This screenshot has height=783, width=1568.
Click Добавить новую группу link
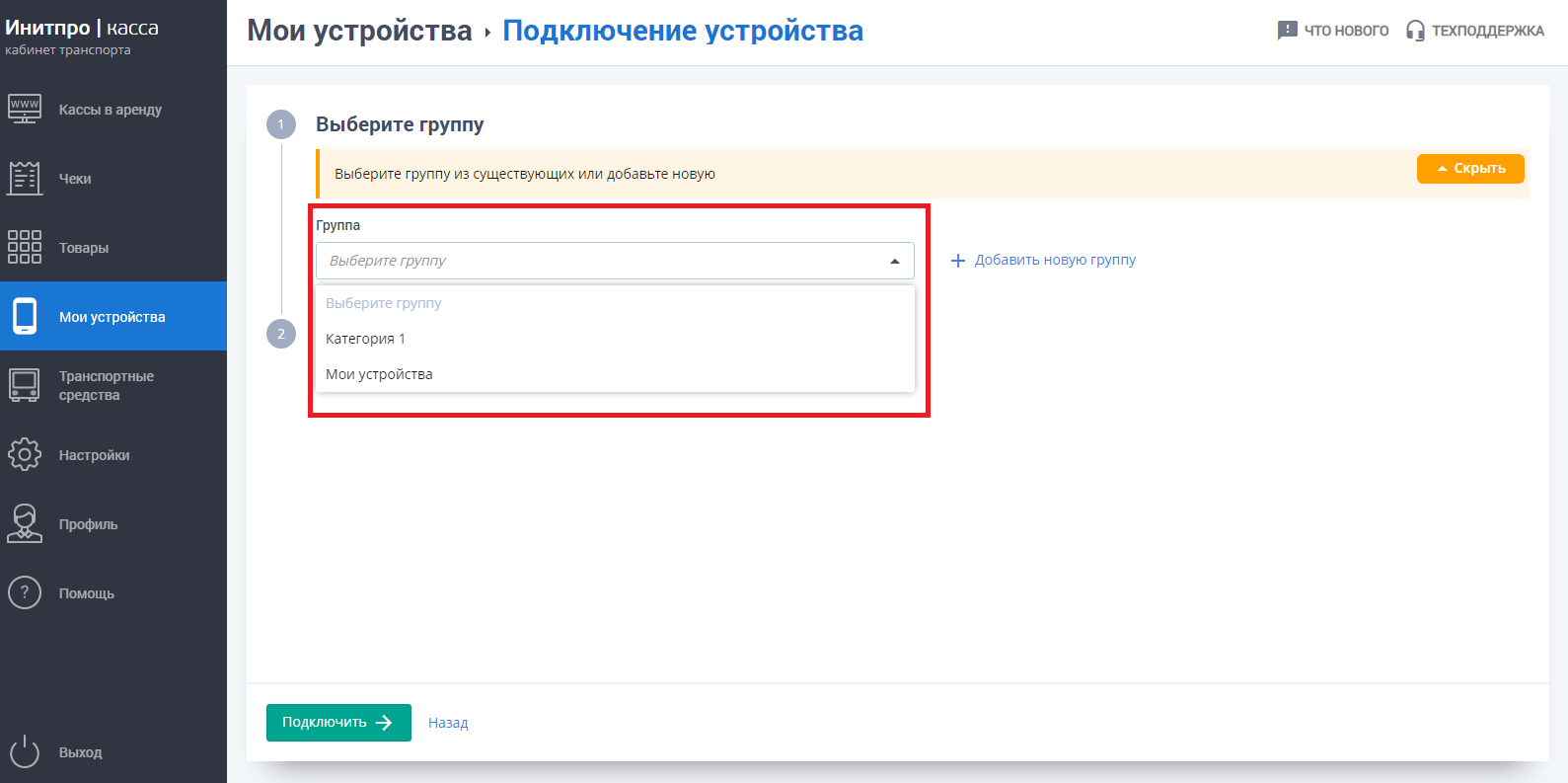pos(1043,261)
